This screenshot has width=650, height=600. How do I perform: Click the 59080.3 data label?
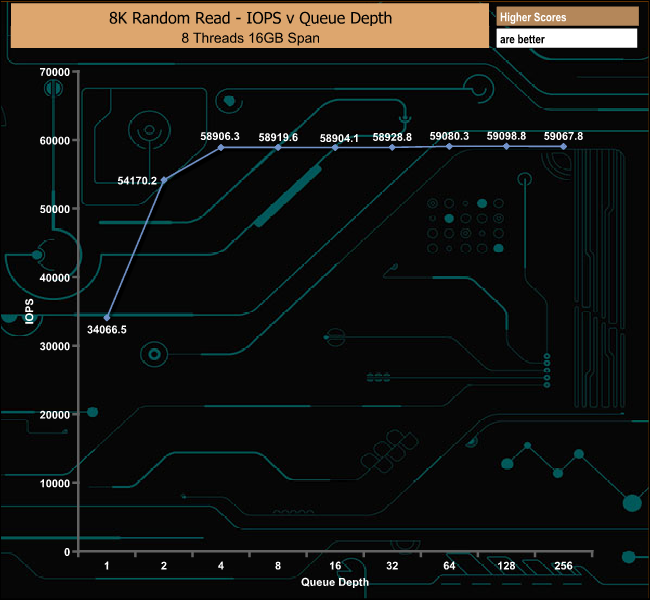click(449, 135)
